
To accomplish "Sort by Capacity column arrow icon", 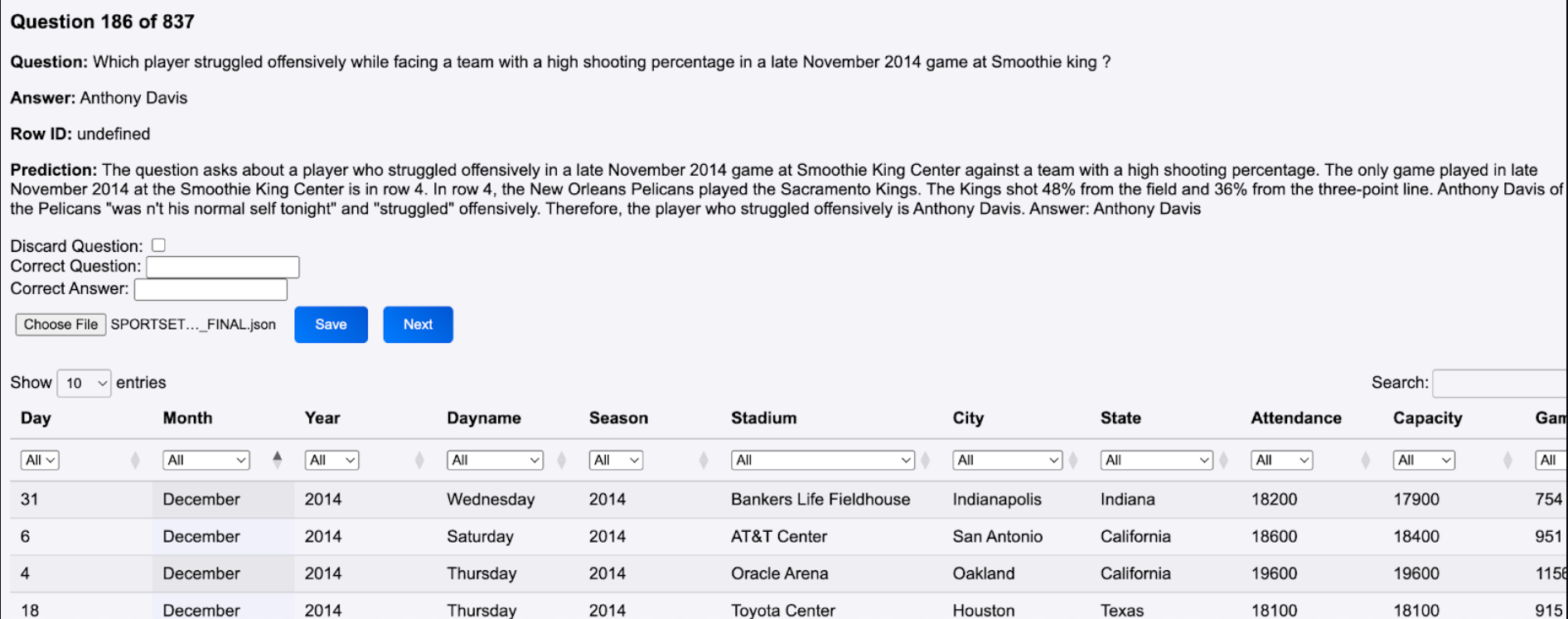I will point(1508,460).
